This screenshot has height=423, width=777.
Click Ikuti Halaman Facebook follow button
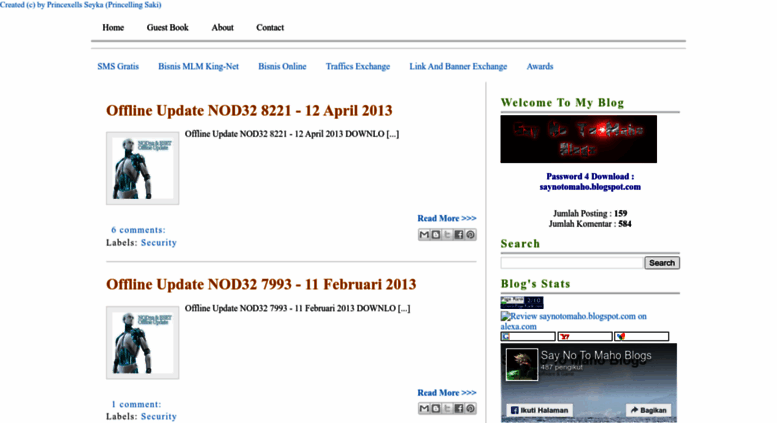(539, 410)
